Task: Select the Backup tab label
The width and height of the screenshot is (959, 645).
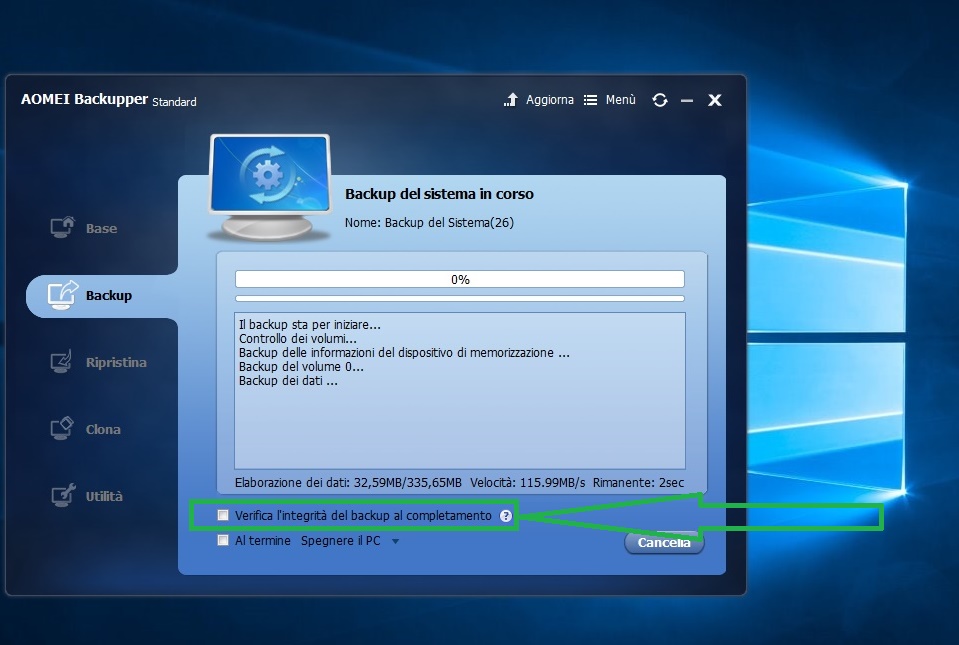Action: [109, 295]
